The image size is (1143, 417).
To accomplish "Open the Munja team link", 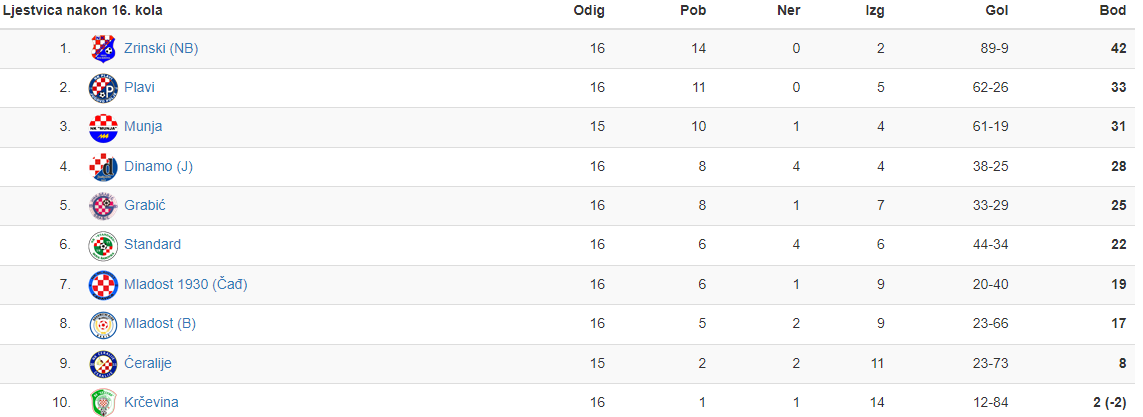I will 143,127.
